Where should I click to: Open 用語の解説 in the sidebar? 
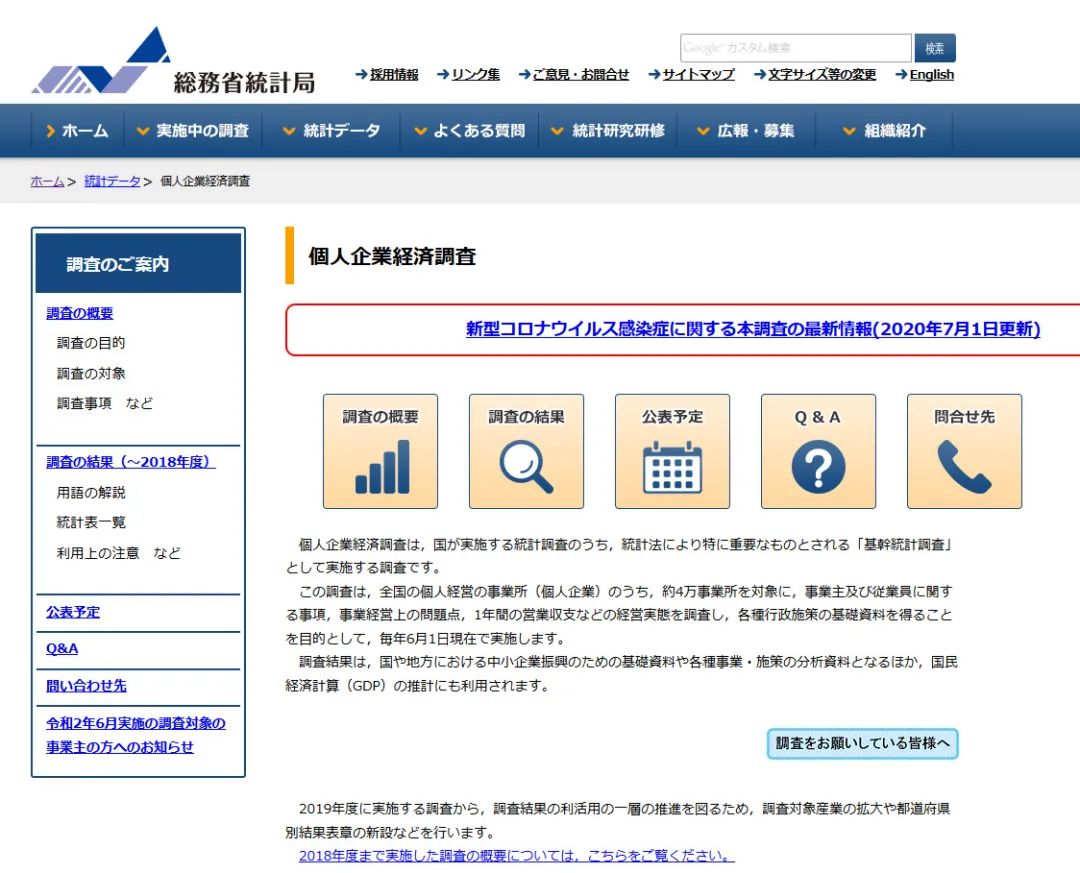click(x=90, y=492)
